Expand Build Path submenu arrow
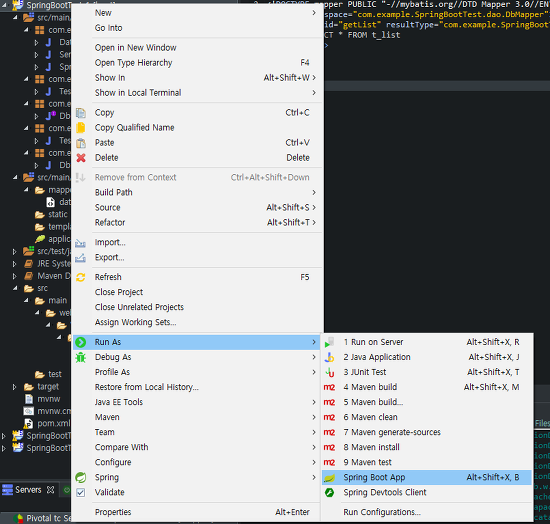The width and height of the screenshot is (550, 524). click(314, 193)
